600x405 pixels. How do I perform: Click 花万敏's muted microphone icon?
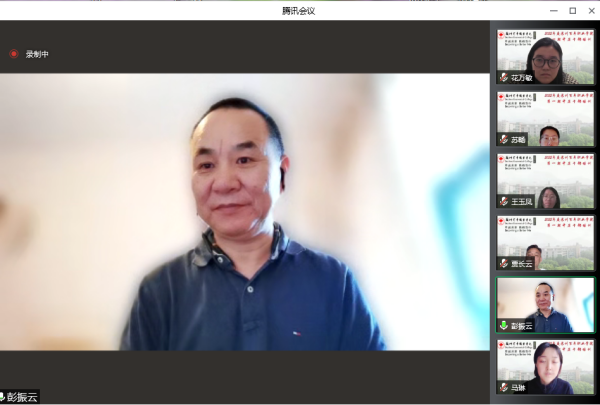point(504,77)
